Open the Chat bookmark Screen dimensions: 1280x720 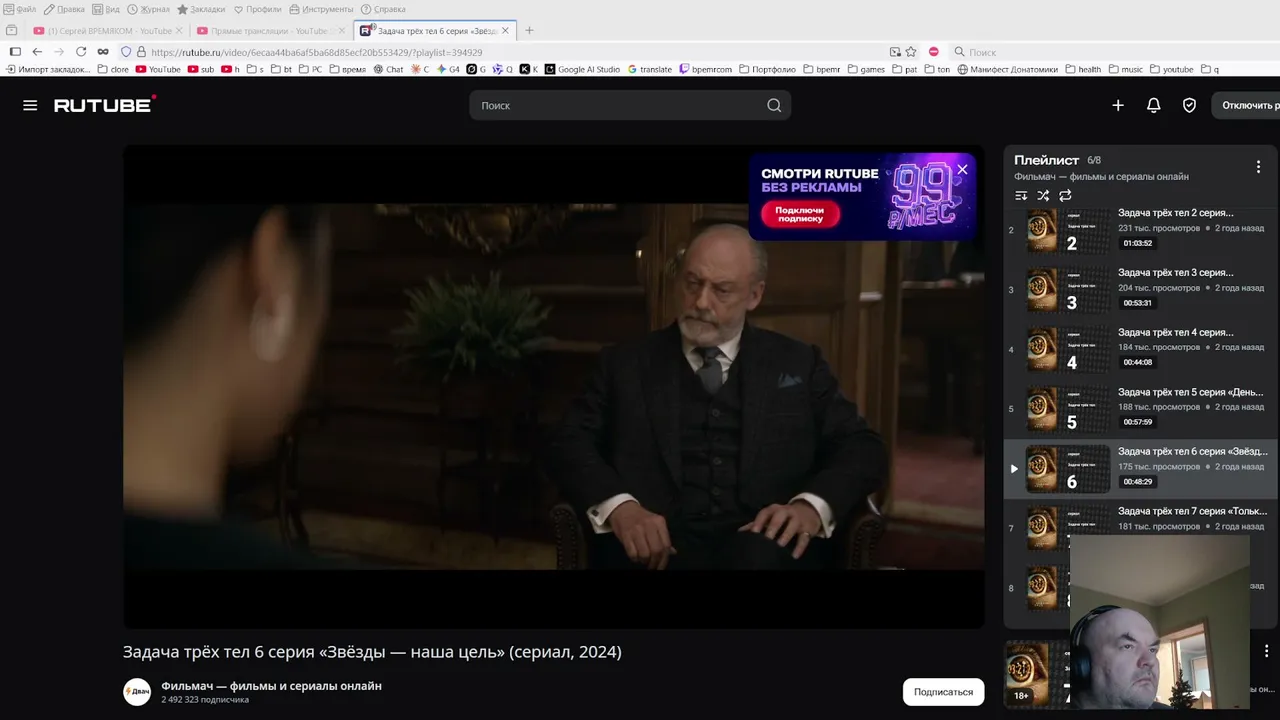click(388, 69)
